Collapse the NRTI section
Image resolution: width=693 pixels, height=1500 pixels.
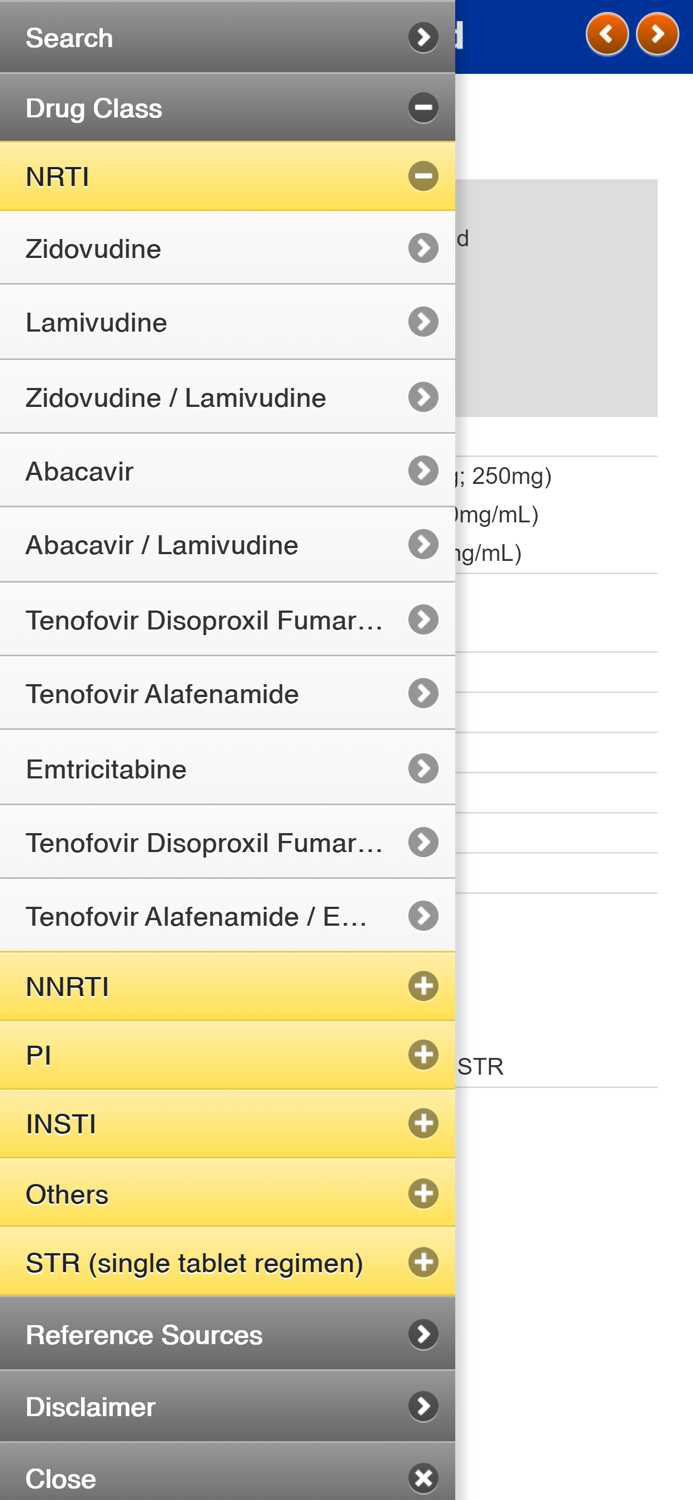[x=424, y=174]
